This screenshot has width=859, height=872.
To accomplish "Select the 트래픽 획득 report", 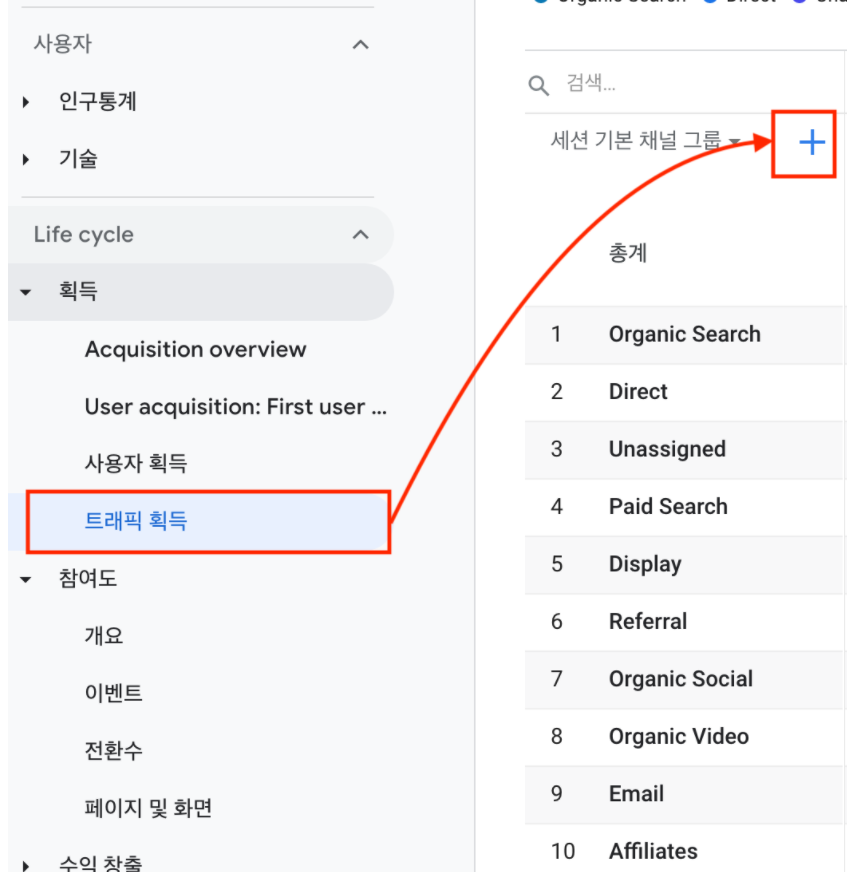I will pyautogui.click(x=208, y=522).
